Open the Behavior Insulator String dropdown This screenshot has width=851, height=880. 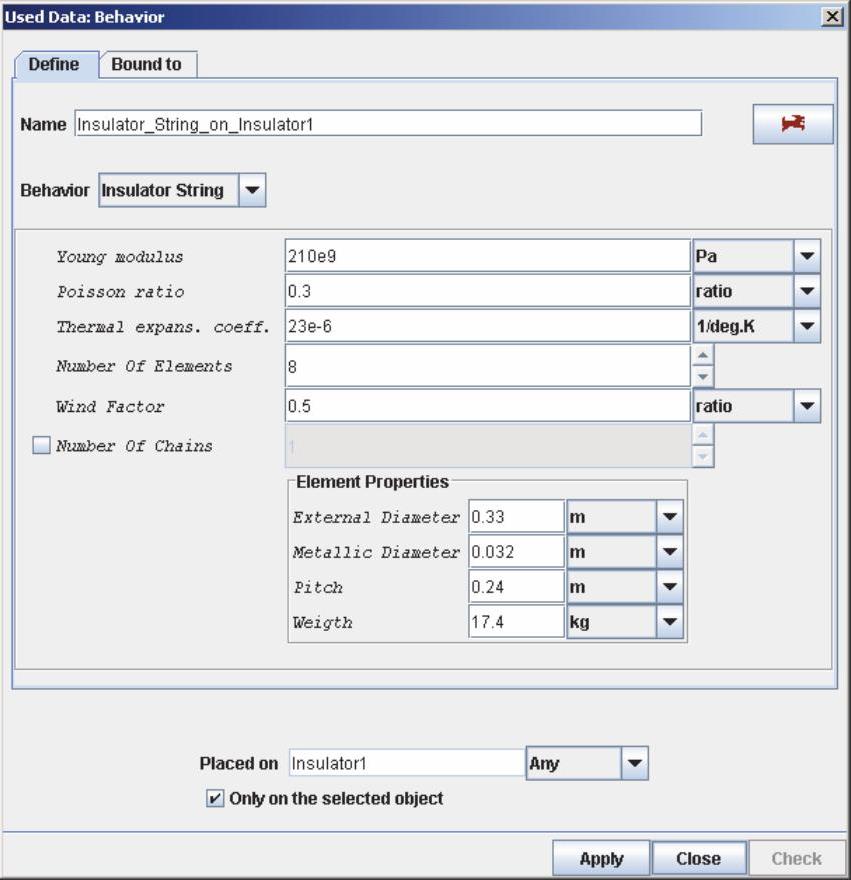252,190
